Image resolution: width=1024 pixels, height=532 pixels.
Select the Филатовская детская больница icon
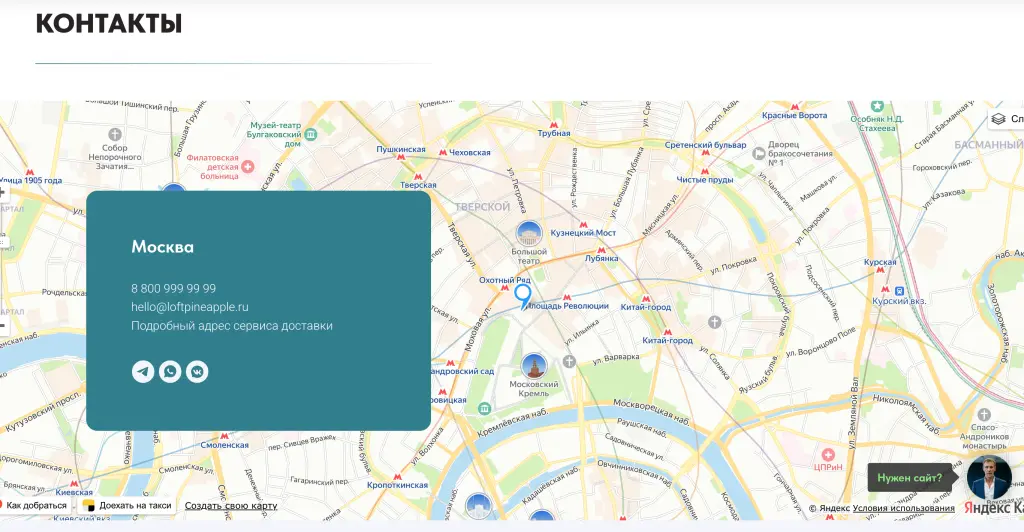pyautogui.click(x=248, y=166)
